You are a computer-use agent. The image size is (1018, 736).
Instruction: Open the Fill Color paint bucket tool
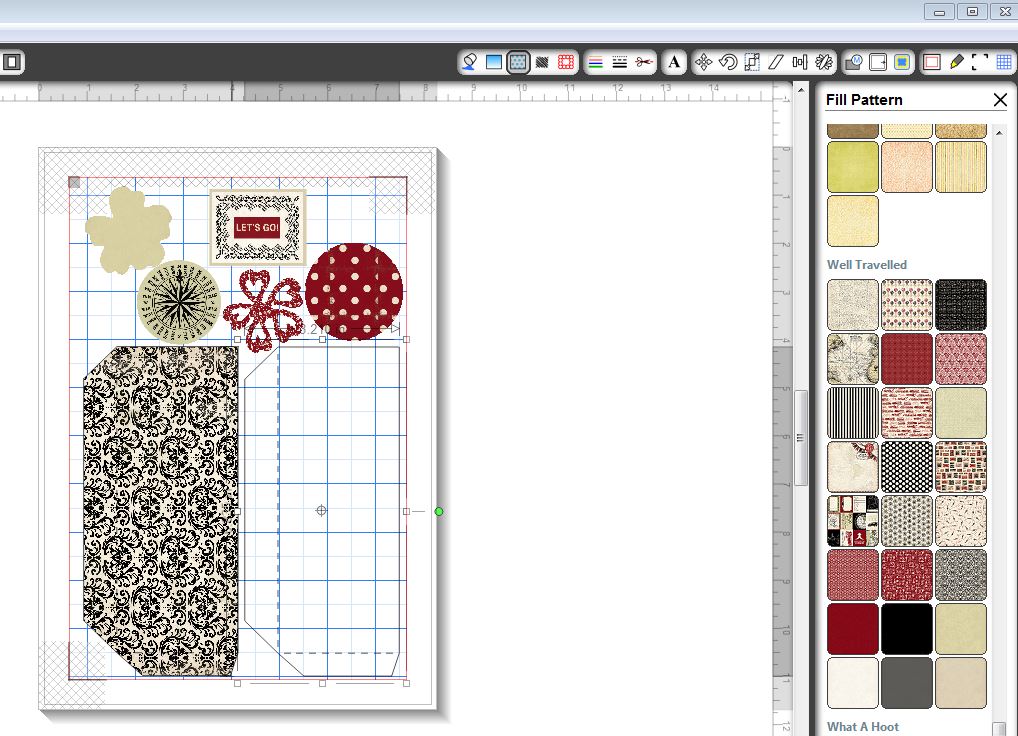tap(469, 62)
